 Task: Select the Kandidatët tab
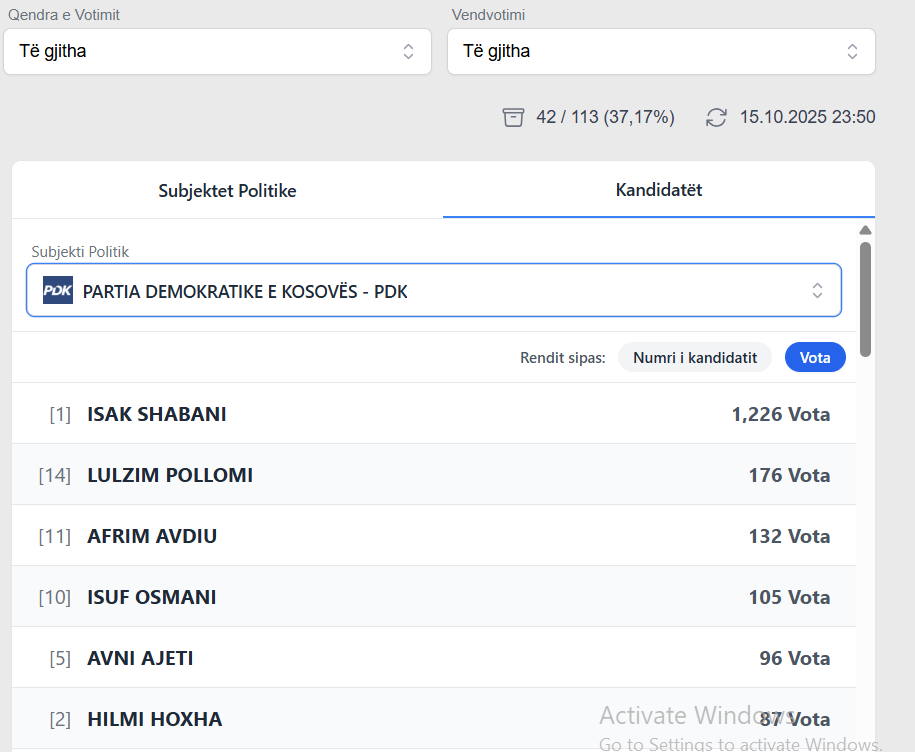(658, 190)
